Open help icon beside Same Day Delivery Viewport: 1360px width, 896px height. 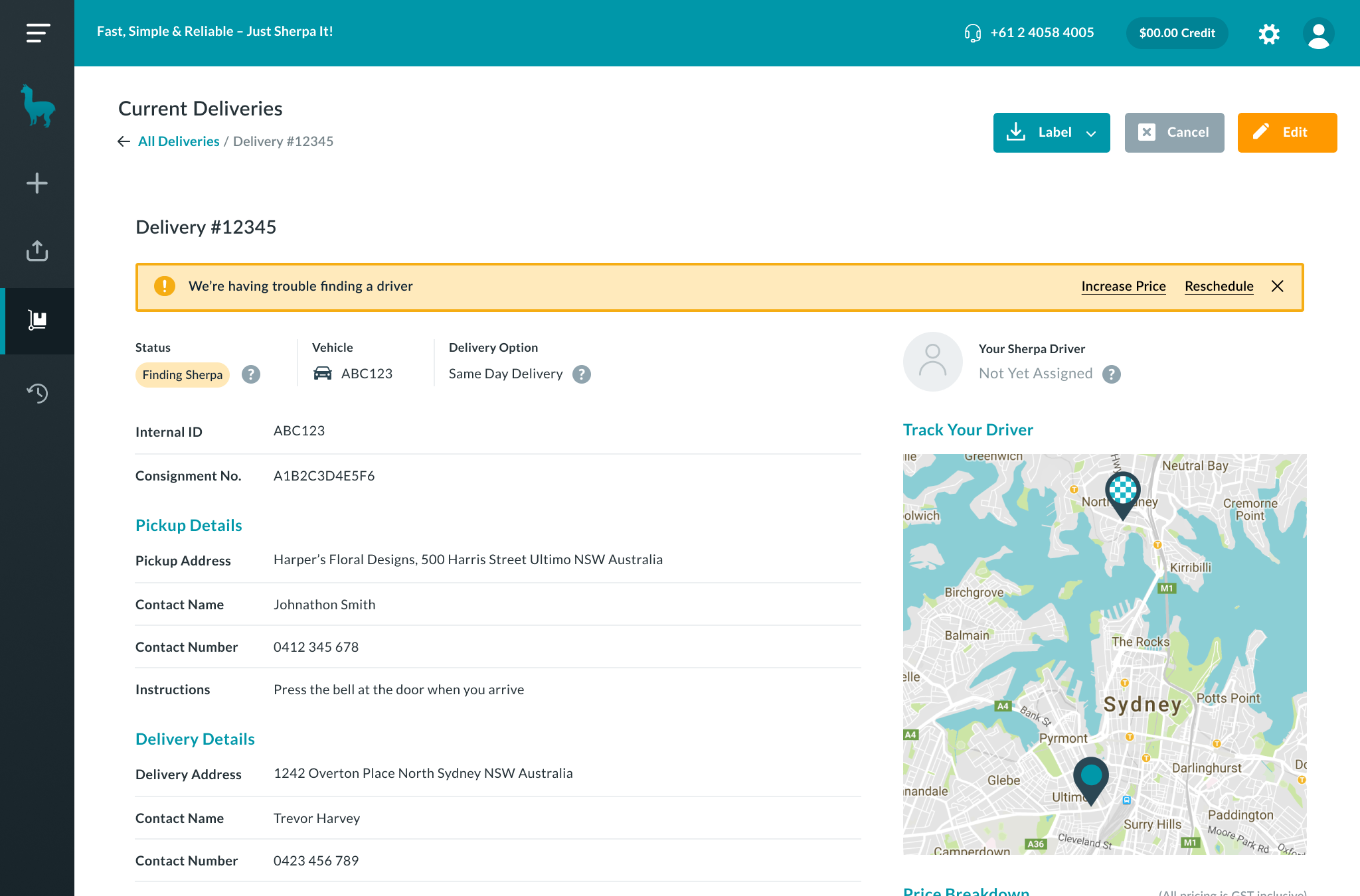(x=582, y=374)
